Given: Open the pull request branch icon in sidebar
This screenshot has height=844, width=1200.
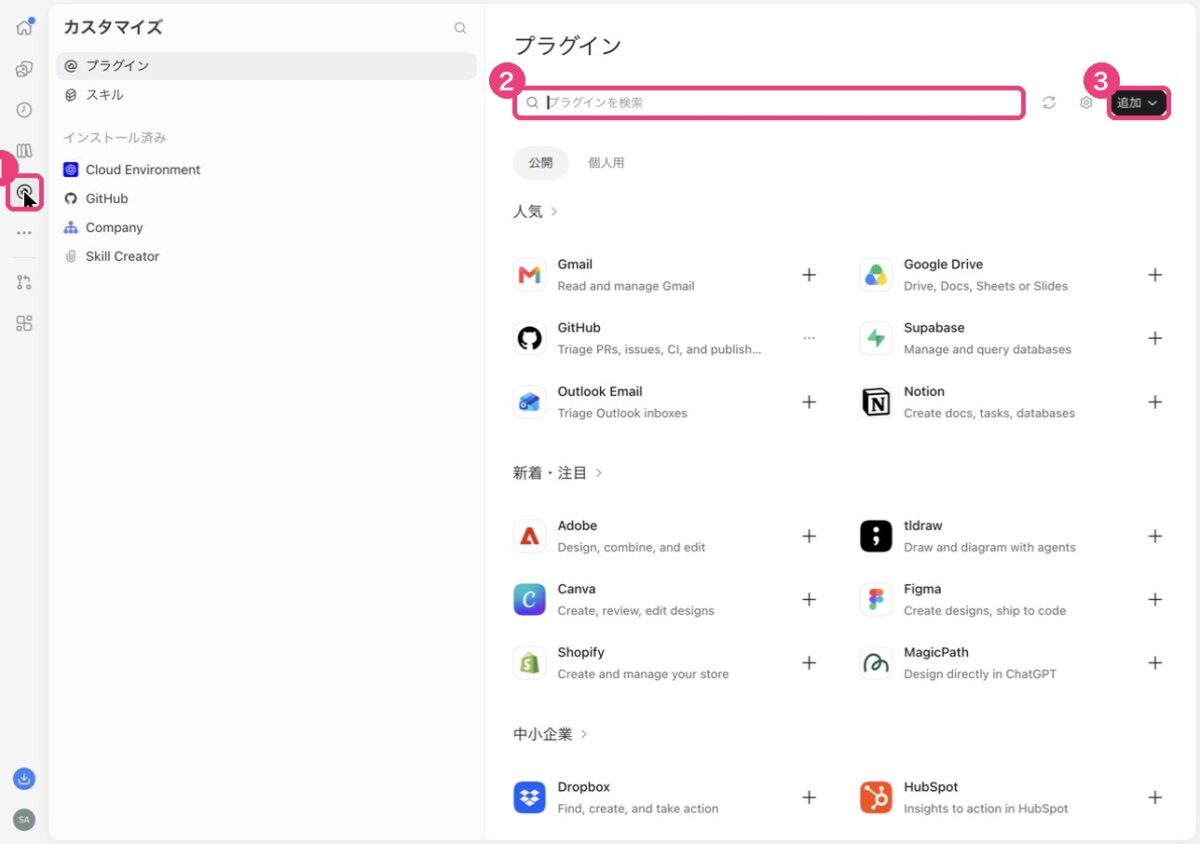Looking at the screenshot, I should coord(24,283).
